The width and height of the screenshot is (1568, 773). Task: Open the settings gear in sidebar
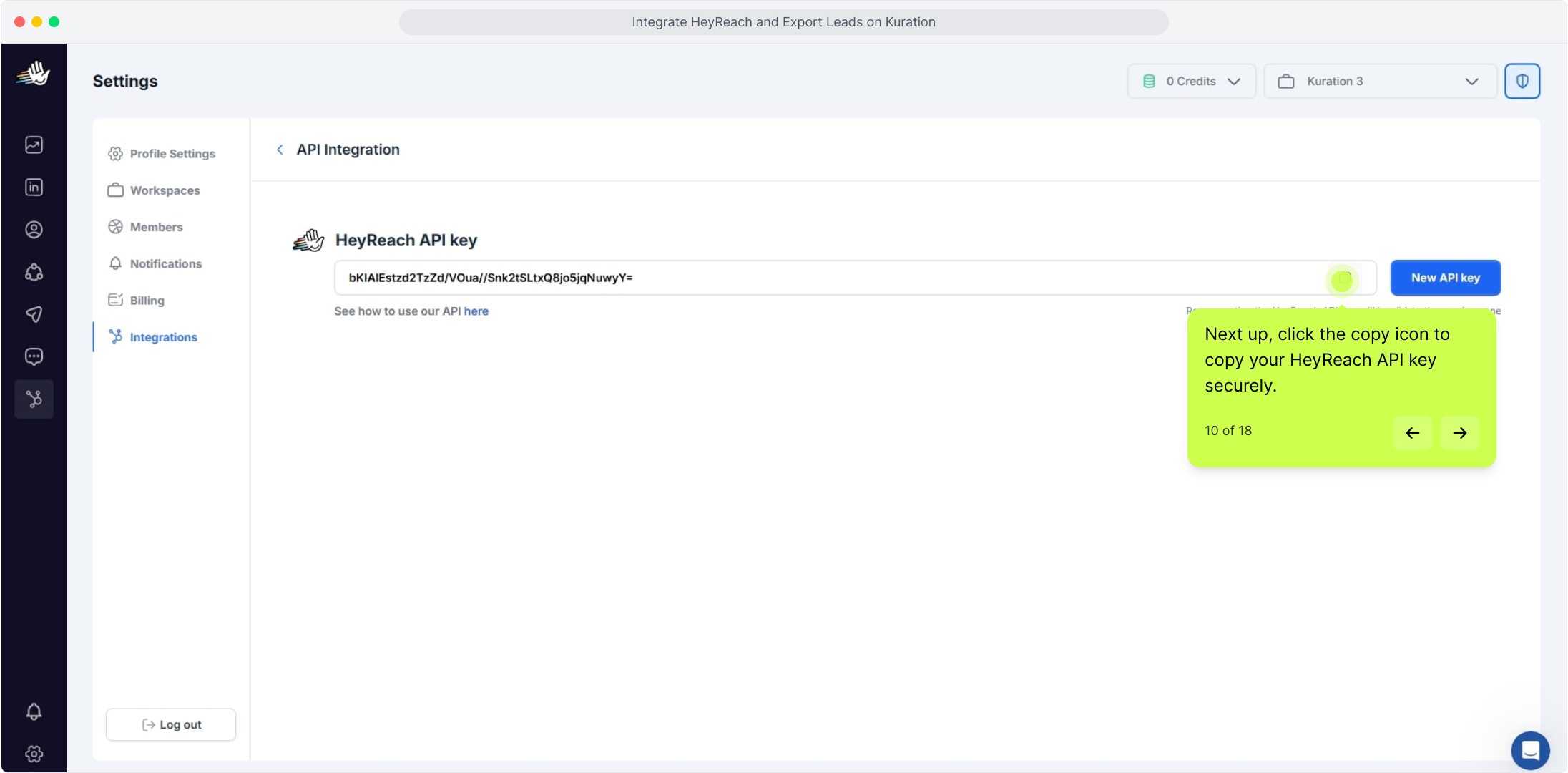click(34, 754)
